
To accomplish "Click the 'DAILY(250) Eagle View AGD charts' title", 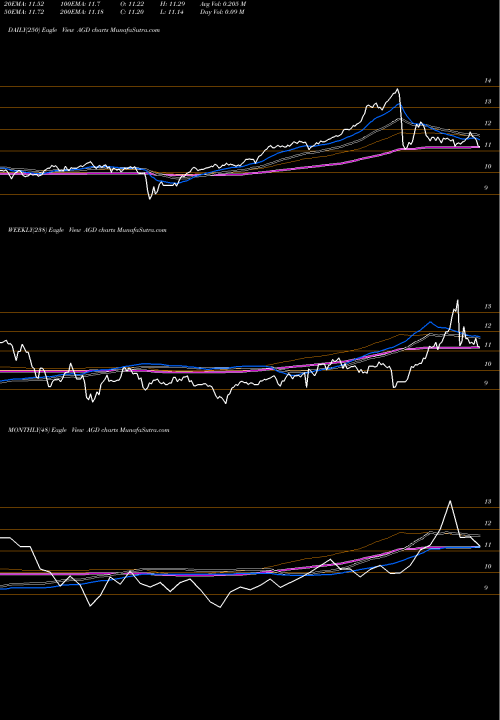I will 84,30.
